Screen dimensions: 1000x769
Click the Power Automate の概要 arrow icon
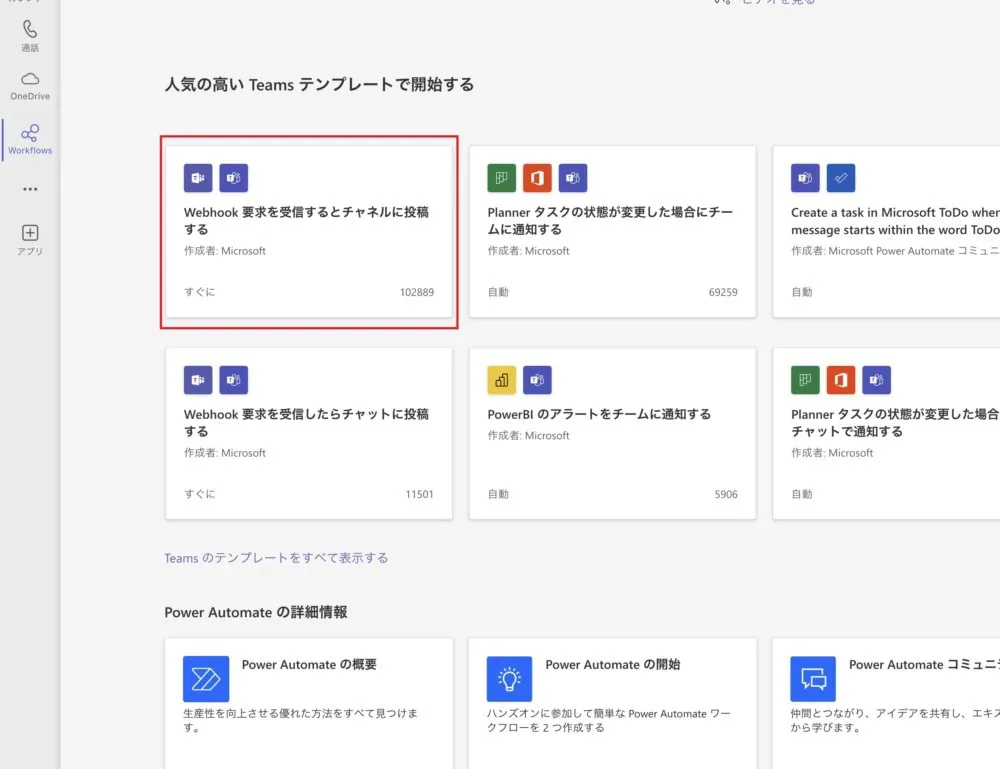click(x=206, y=679)
